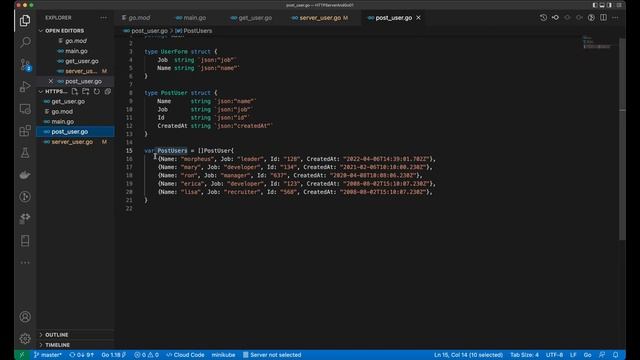
Task: Click the circled-arrows icon in editor toolbar
Action: 591,18
